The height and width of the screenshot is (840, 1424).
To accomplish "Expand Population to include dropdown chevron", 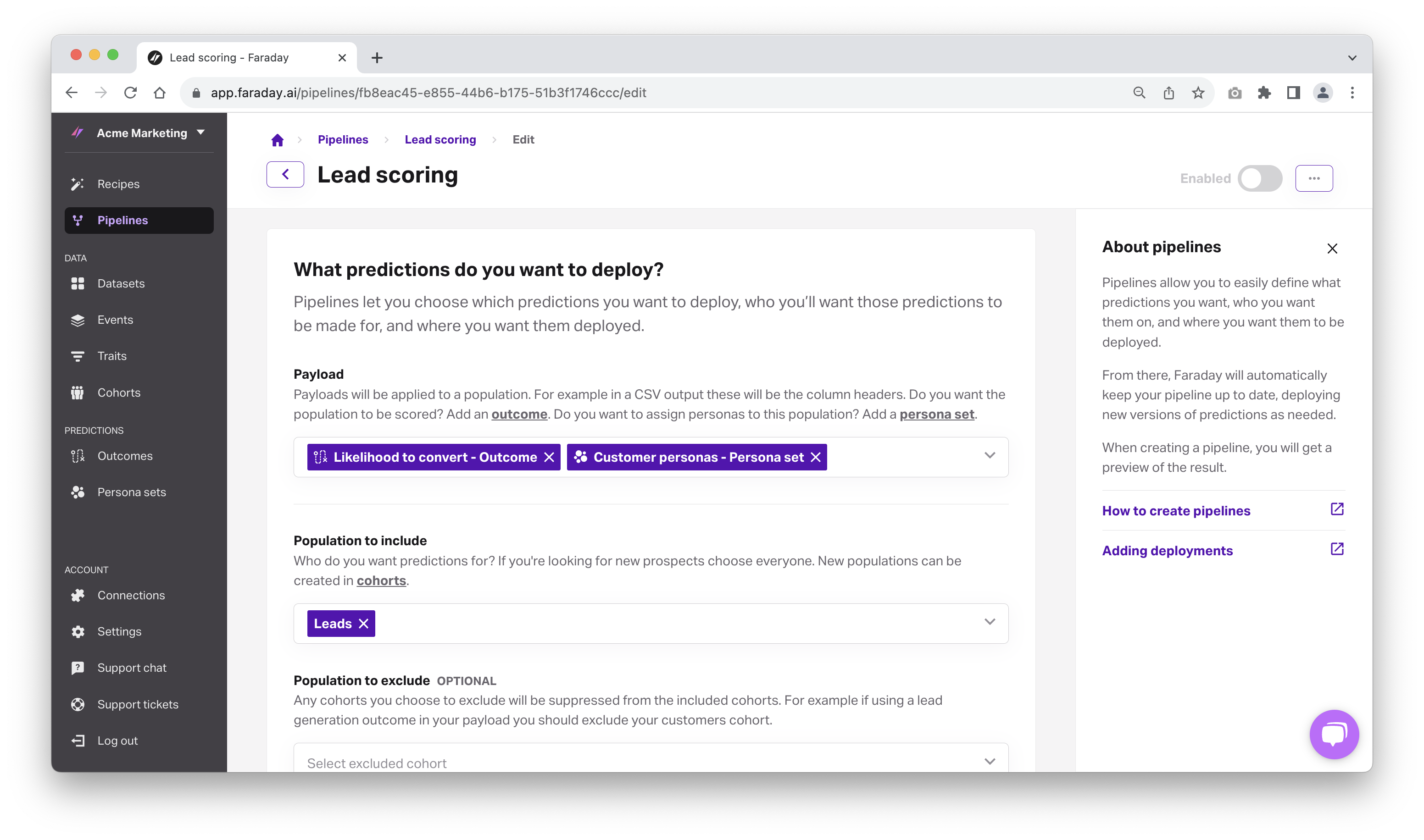I will [x=989, y=622].
